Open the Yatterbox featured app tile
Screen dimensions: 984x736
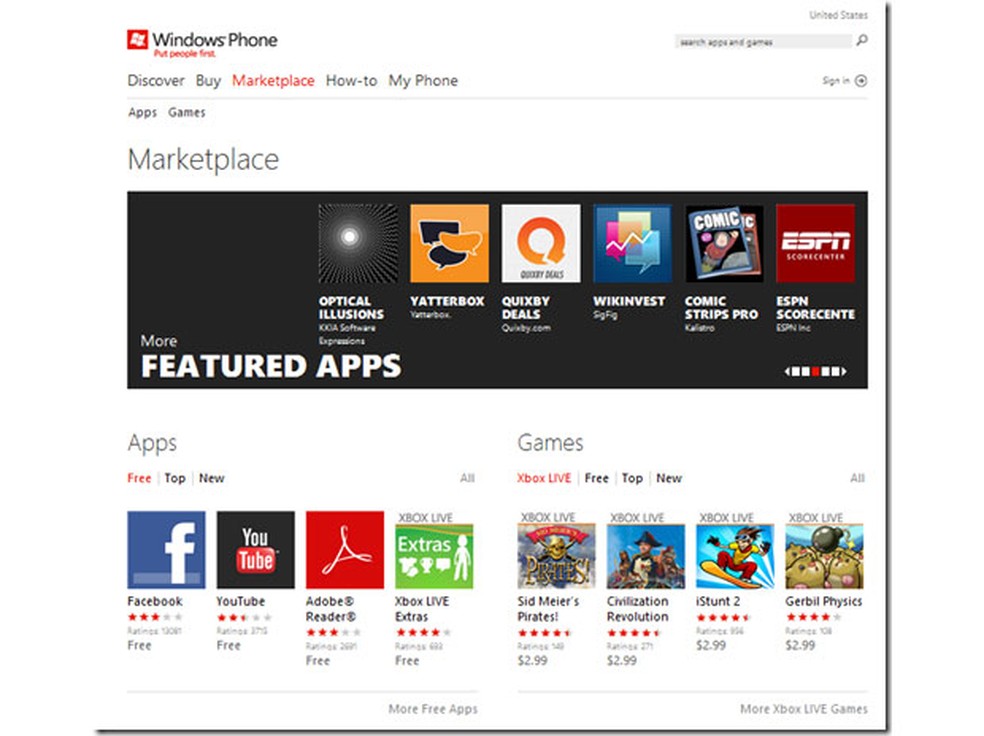(449, 241)
